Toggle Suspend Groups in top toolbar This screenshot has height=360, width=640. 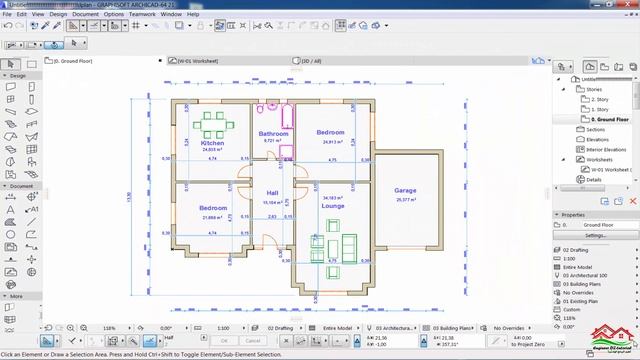click(341, 26)
